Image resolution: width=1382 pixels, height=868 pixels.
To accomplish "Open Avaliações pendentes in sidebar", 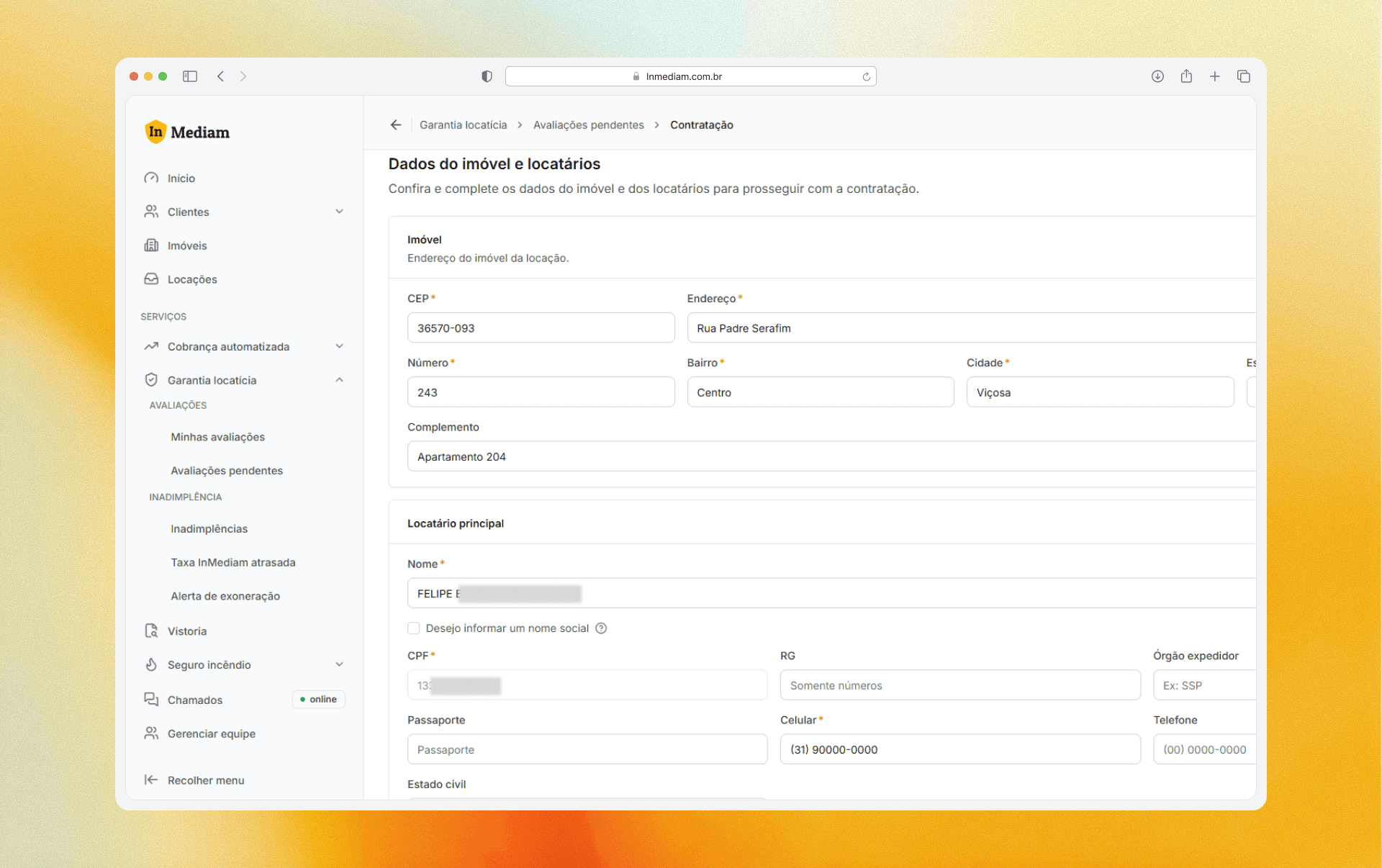I will (x=227, y=471).
